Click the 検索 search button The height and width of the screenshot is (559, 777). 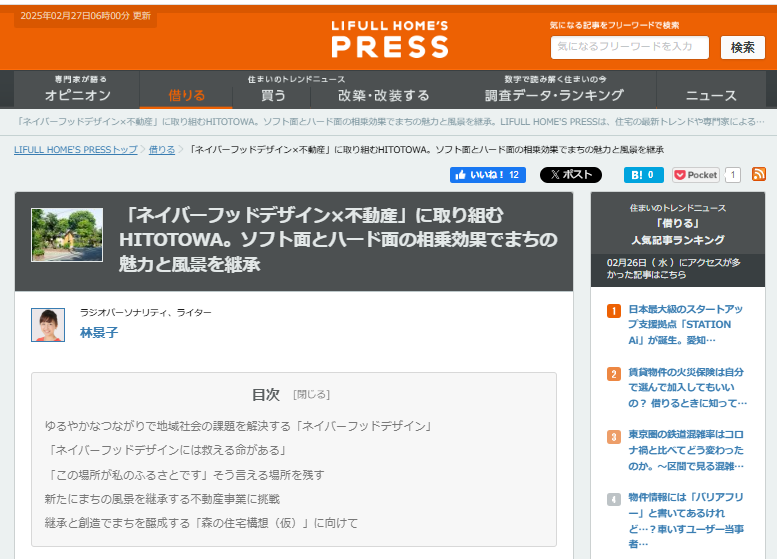[x=743, y=48]
